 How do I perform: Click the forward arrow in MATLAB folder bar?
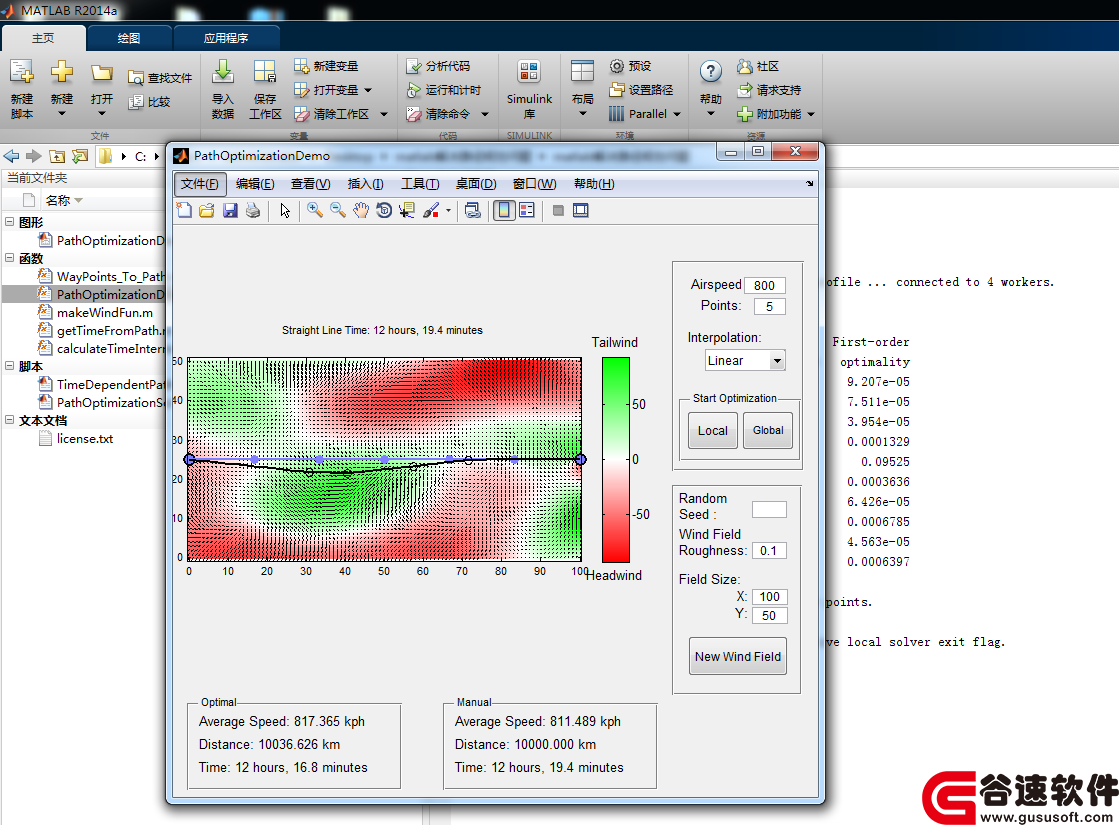(x=34, y=156)
